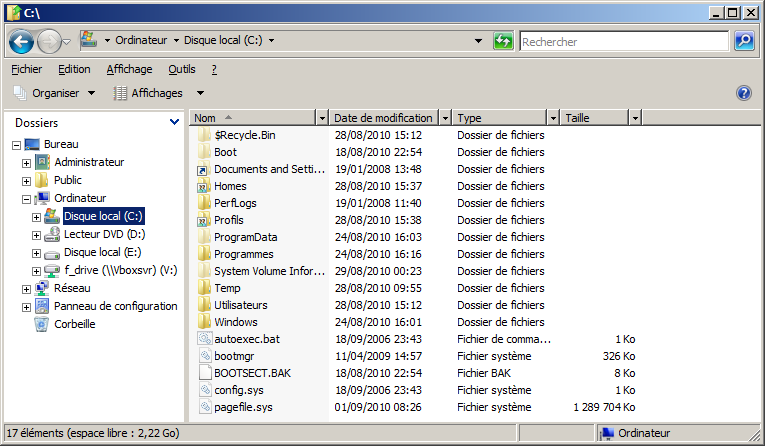Open the Outils menu
Viewport: 765px width, 446px height.
click(x=181, y=69)
